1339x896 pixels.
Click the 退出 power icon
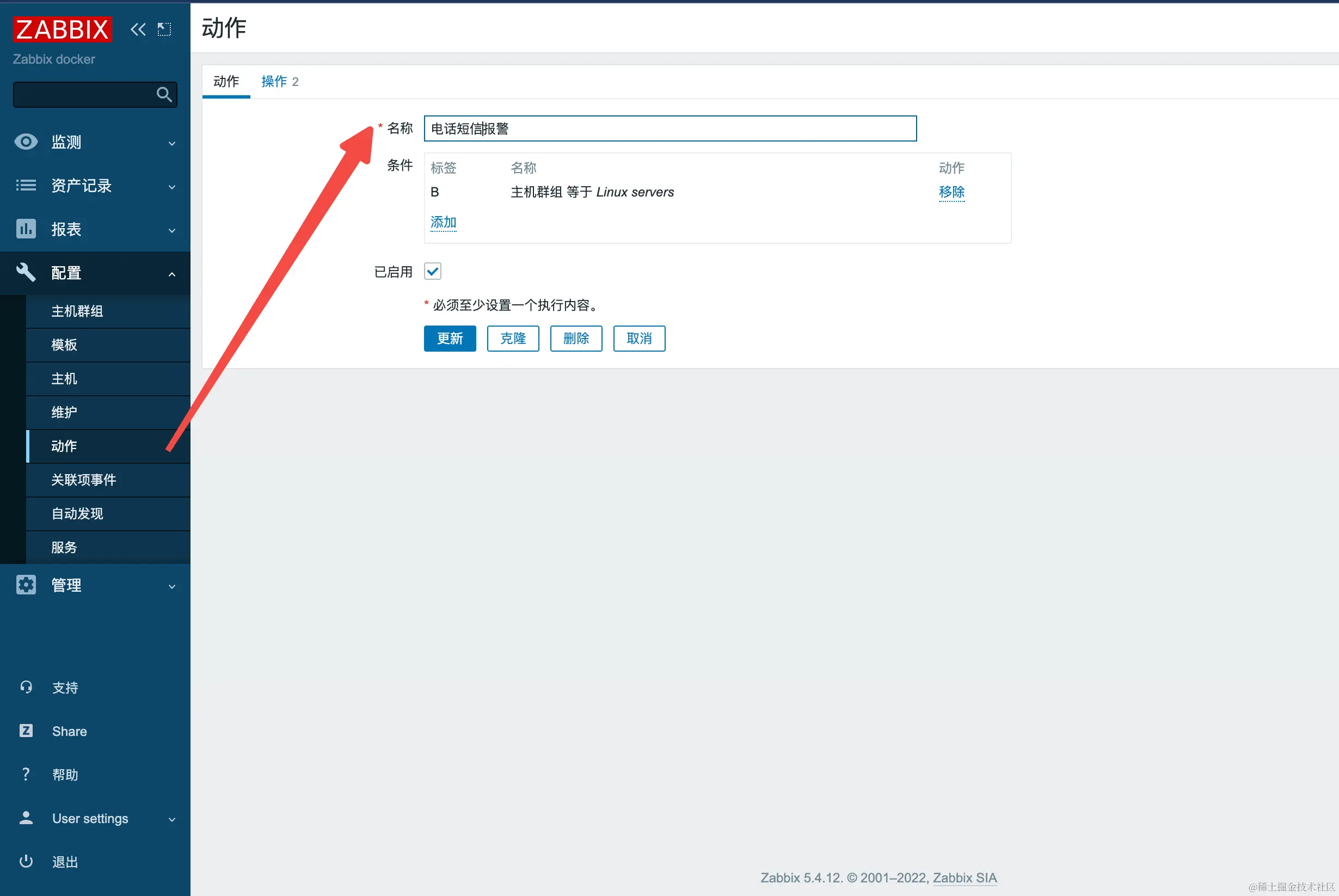pyautogui.click(x=26, y=861)
